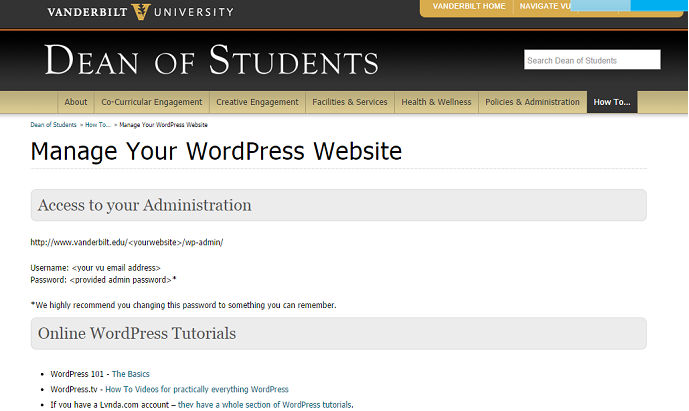Focus the Search Dean of Students field
The width and height of the screenshot is (689, 411).
592,60
